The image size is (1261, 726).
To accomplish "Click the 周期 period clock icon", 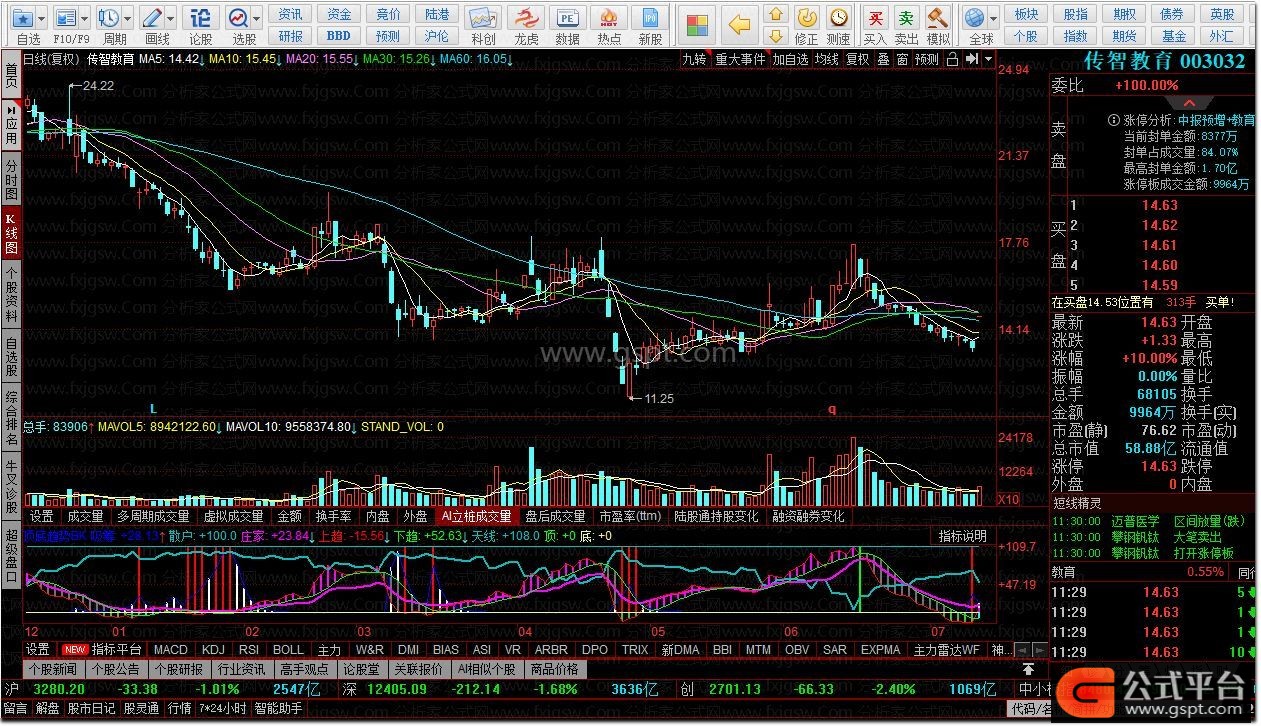I will pyautogui.click(x=109, y=17).
